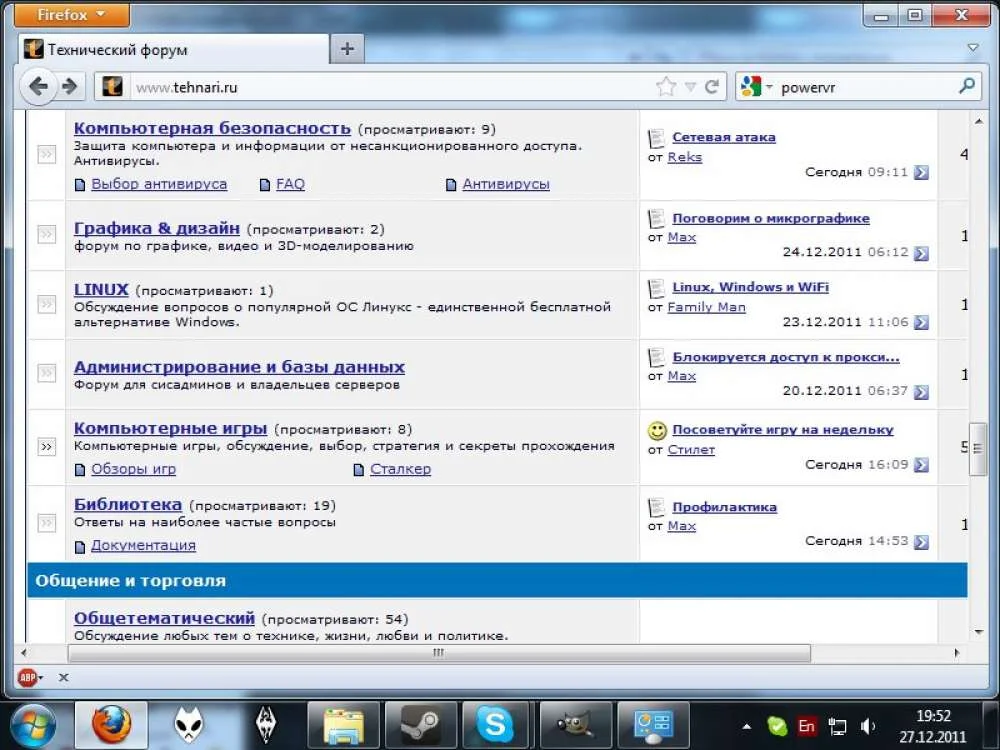Click the reload page icon
This screenshot has height=750, width=1000.
click(712, 87)
